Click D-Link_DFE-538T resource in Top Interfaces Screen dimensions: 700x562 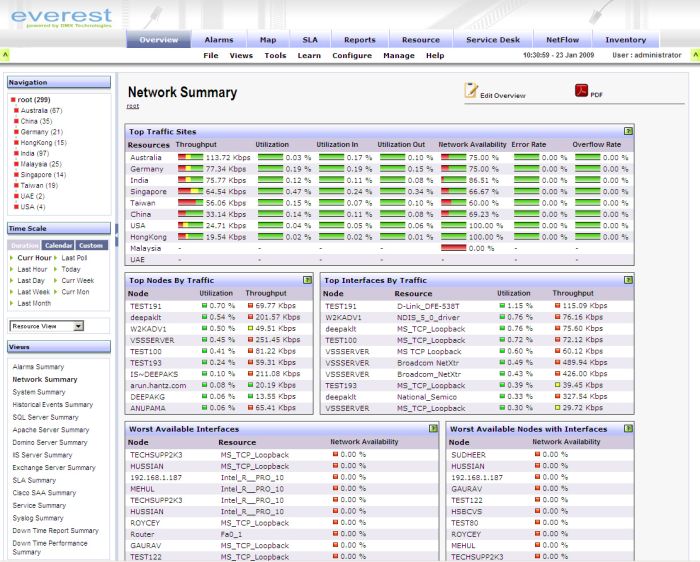428,306
